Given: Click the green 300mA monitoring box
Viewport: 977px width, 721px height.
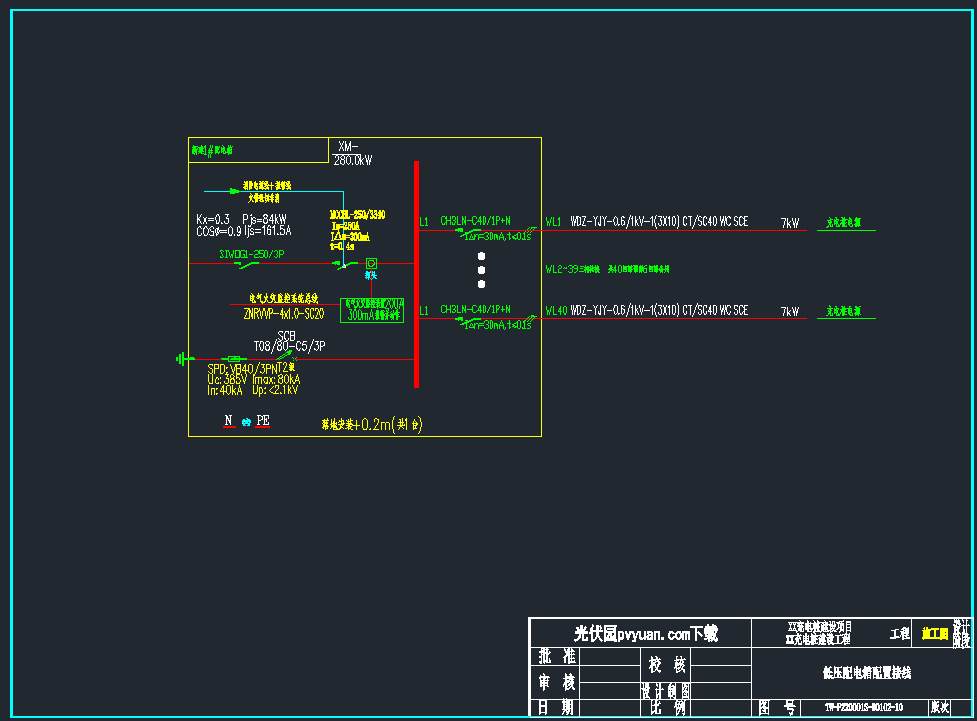Looking at the screenshot, I should point(372,309).
